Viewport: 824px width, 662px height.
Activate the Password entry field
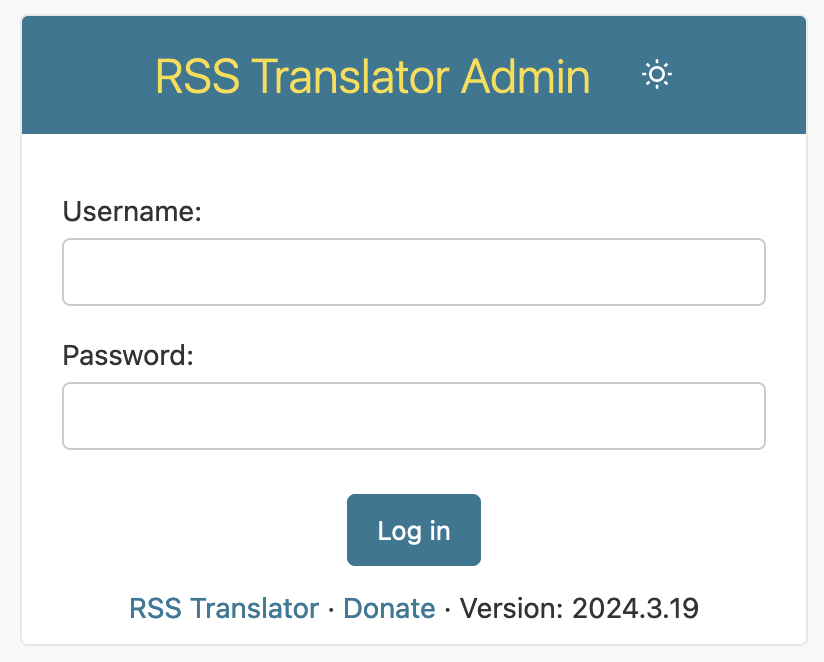[414, 416]
